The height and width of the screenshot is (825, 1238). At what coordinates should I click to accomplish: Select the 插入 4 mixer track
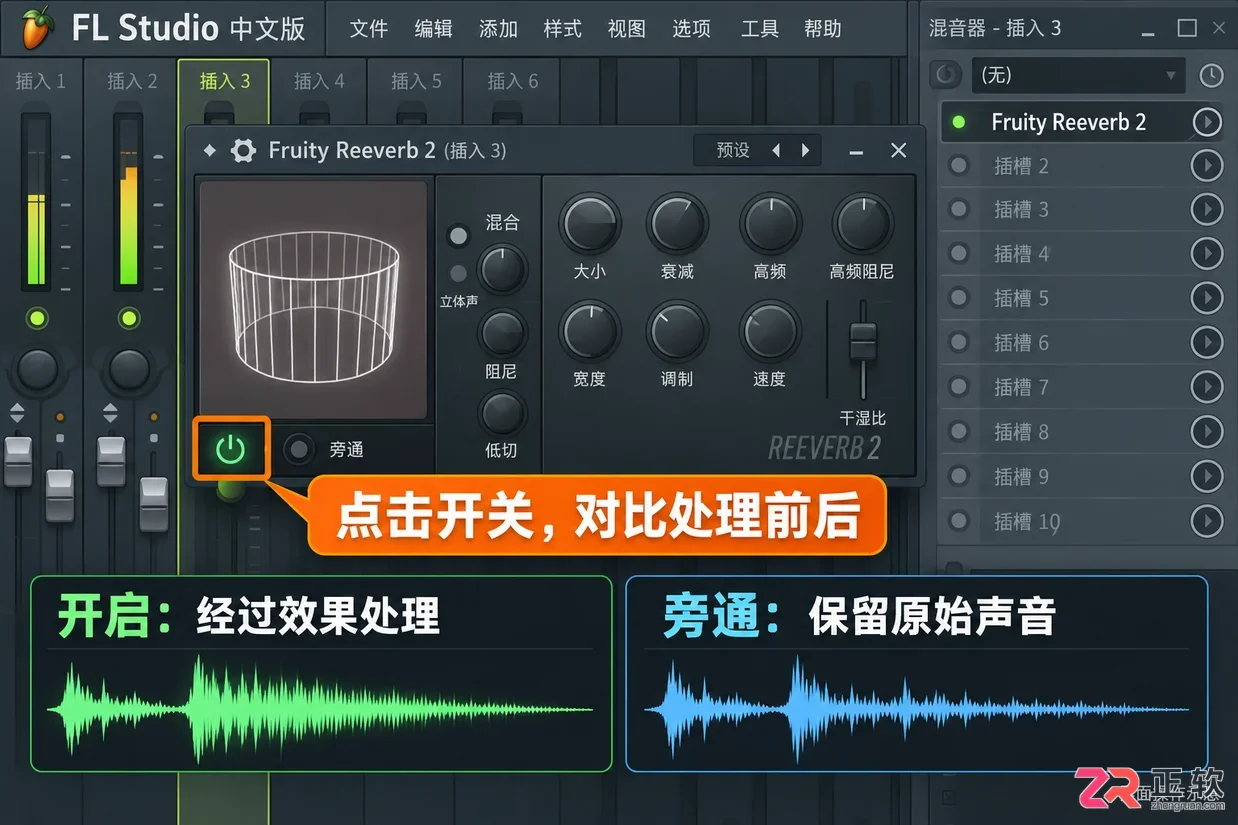point(319,81)
